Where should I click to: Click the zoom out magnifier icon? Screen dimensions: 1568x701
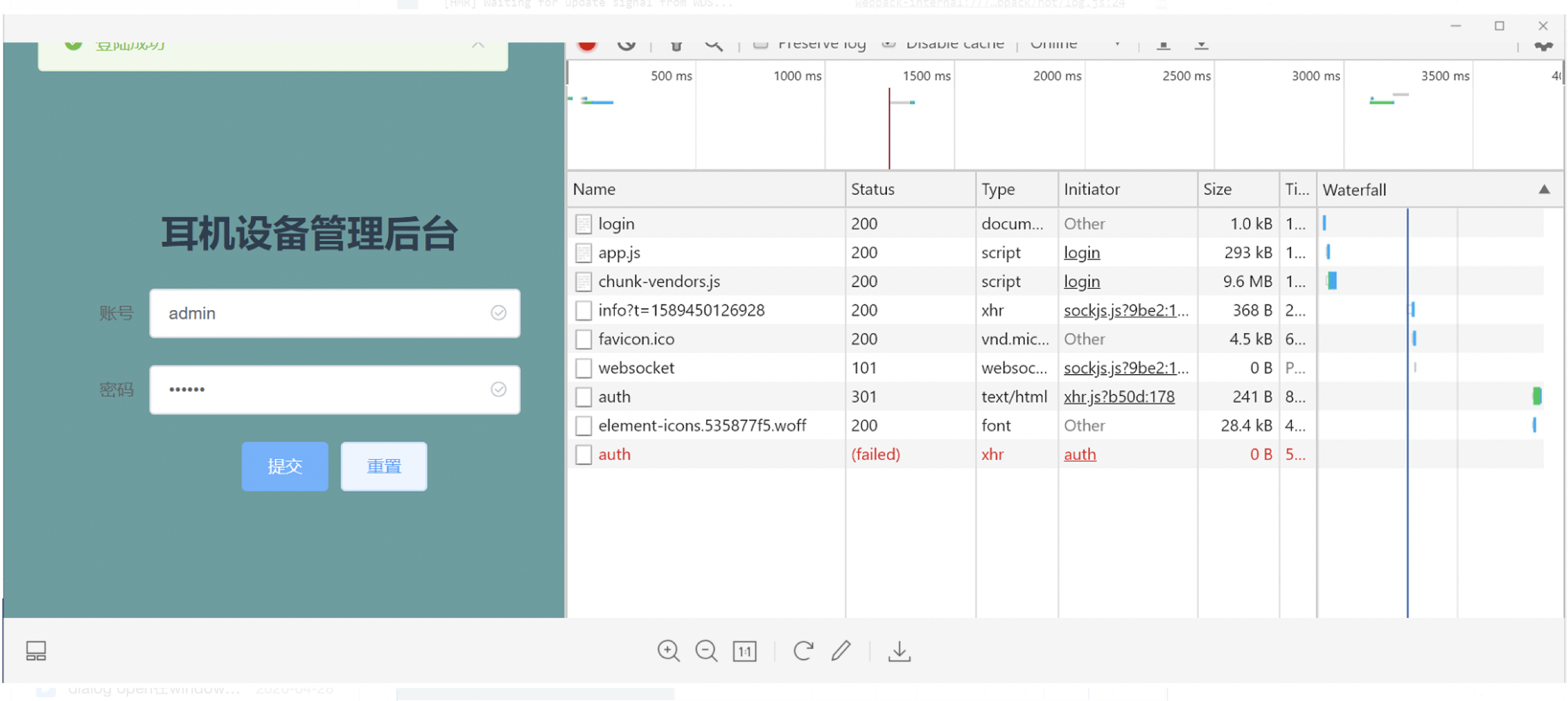click(x=706, y=651)
